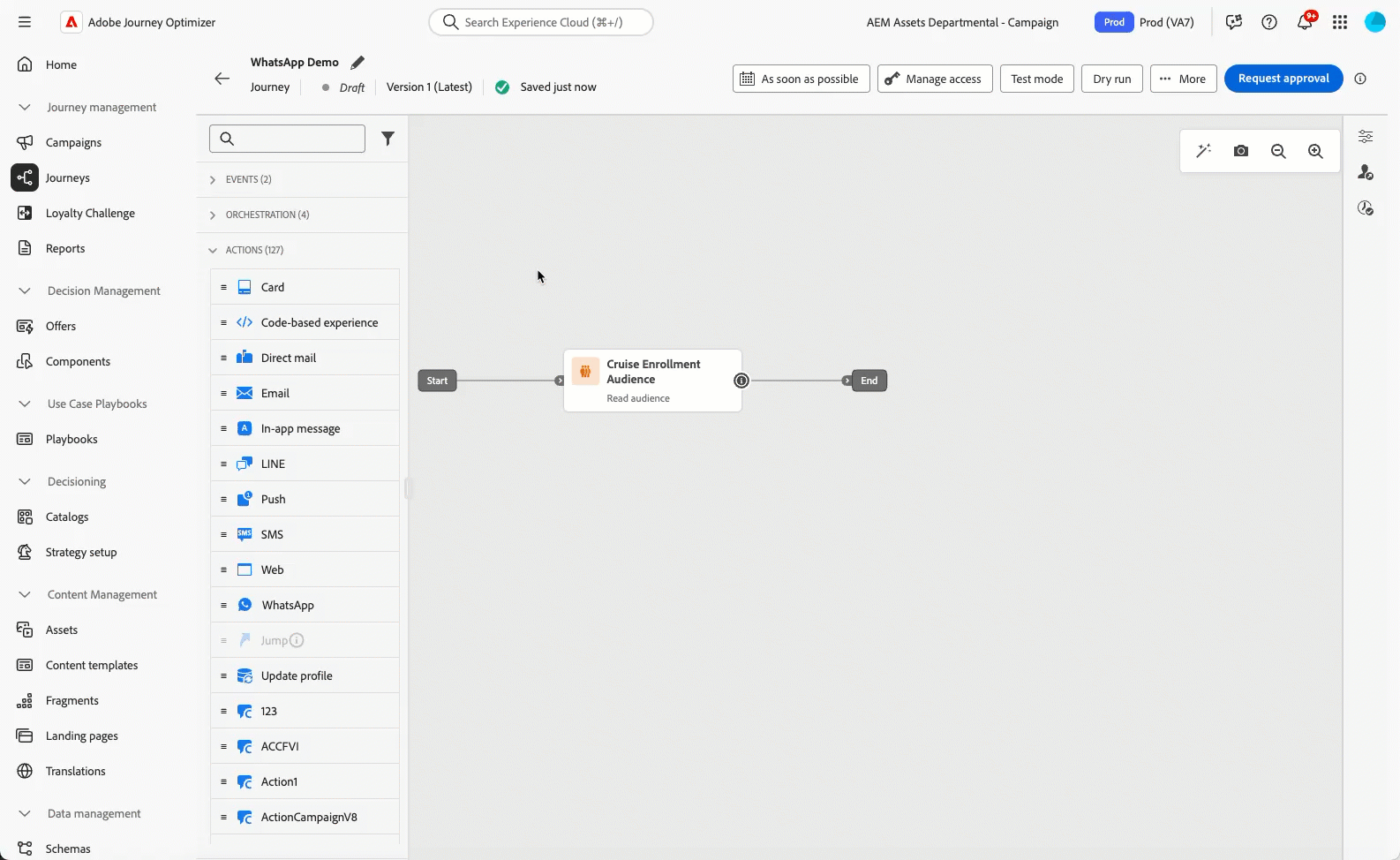Open the More options dropdown
The height and width of the screenshot is (860, 1400).
pos(1183,79)
